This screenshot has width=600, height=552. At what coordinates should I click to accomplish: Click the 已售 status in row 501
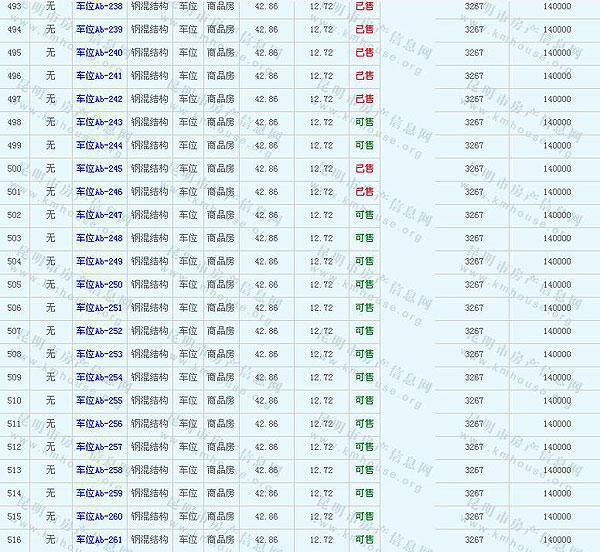[x=364, y=192]
